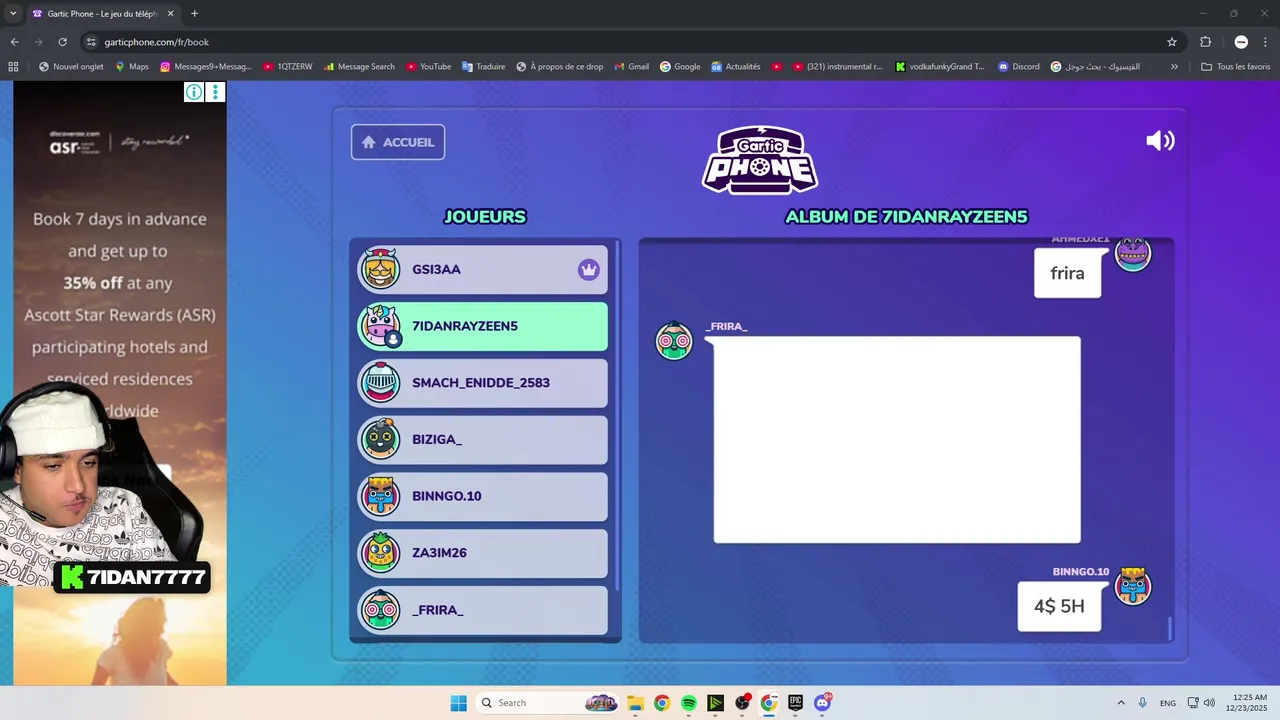Click _FRIRA_'s avatar beside the drawing
The height and width of the screenshot is (720, 1280).
point(674,341)
